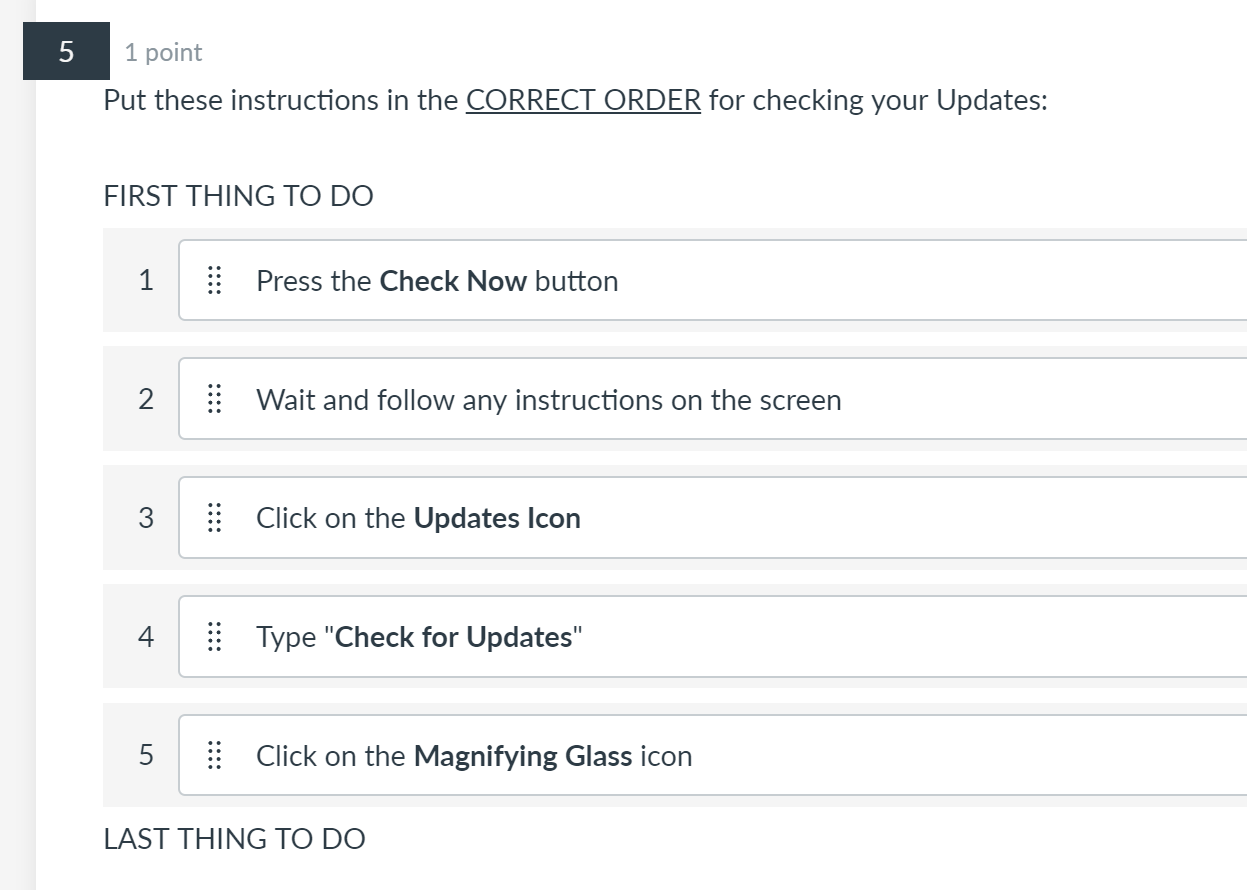The image size is (1247, 890).
Task: Click the drag handle for Magnifying Glass item
Action: [x=213, y=756]
